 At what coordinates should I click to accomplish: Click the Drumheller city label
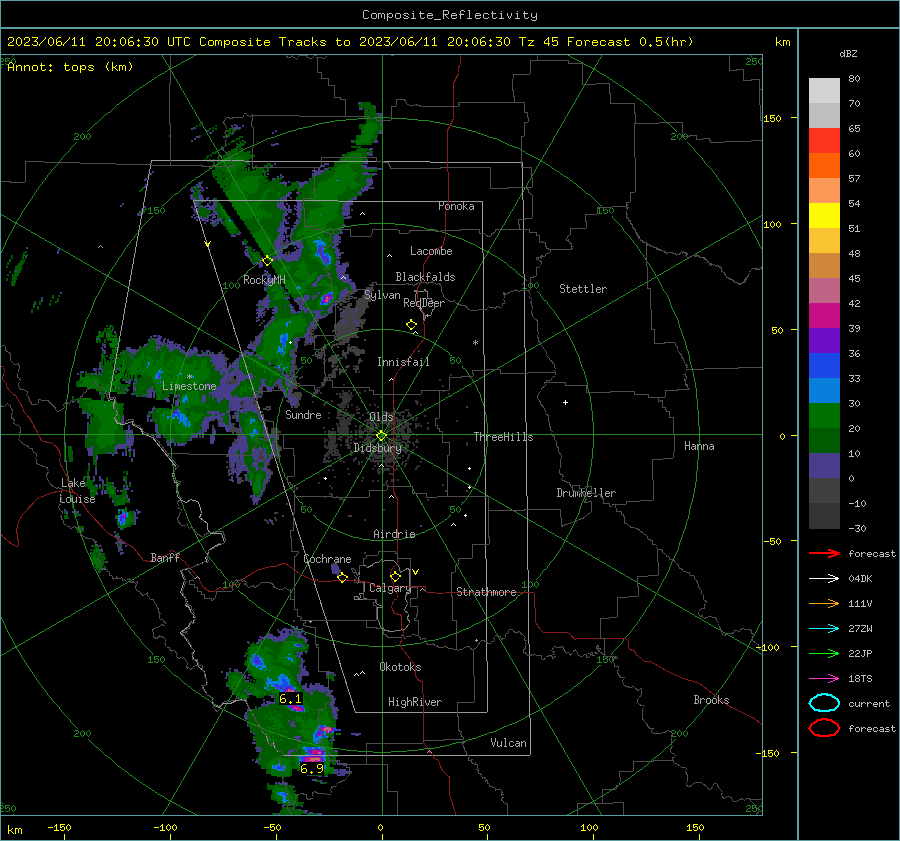click(586, 493)
